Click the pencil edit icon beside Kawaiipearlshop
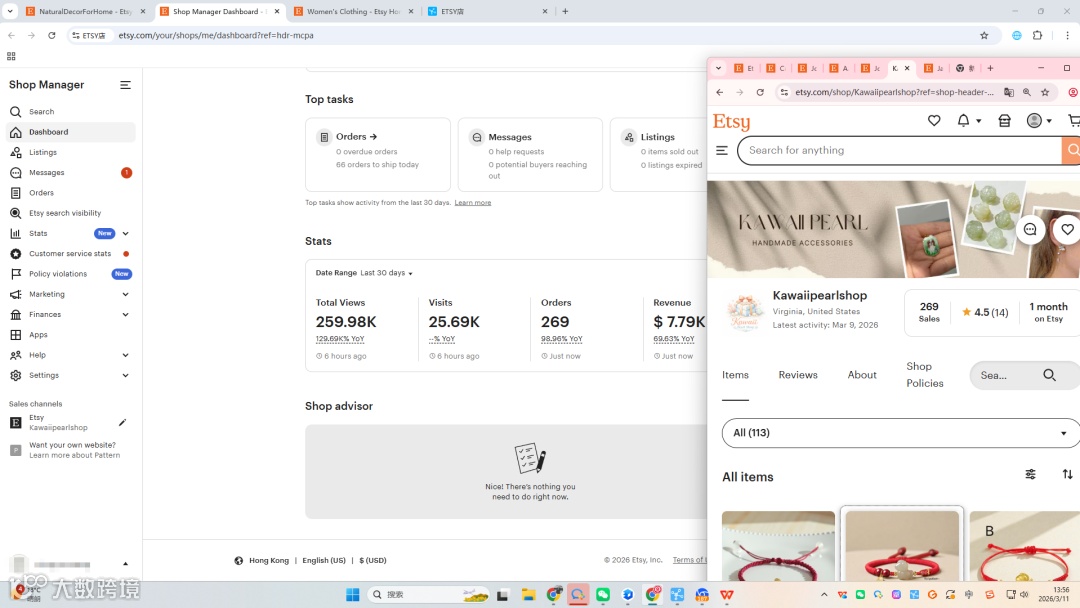This screenshot has width=1080, height=608. [123, 422]
